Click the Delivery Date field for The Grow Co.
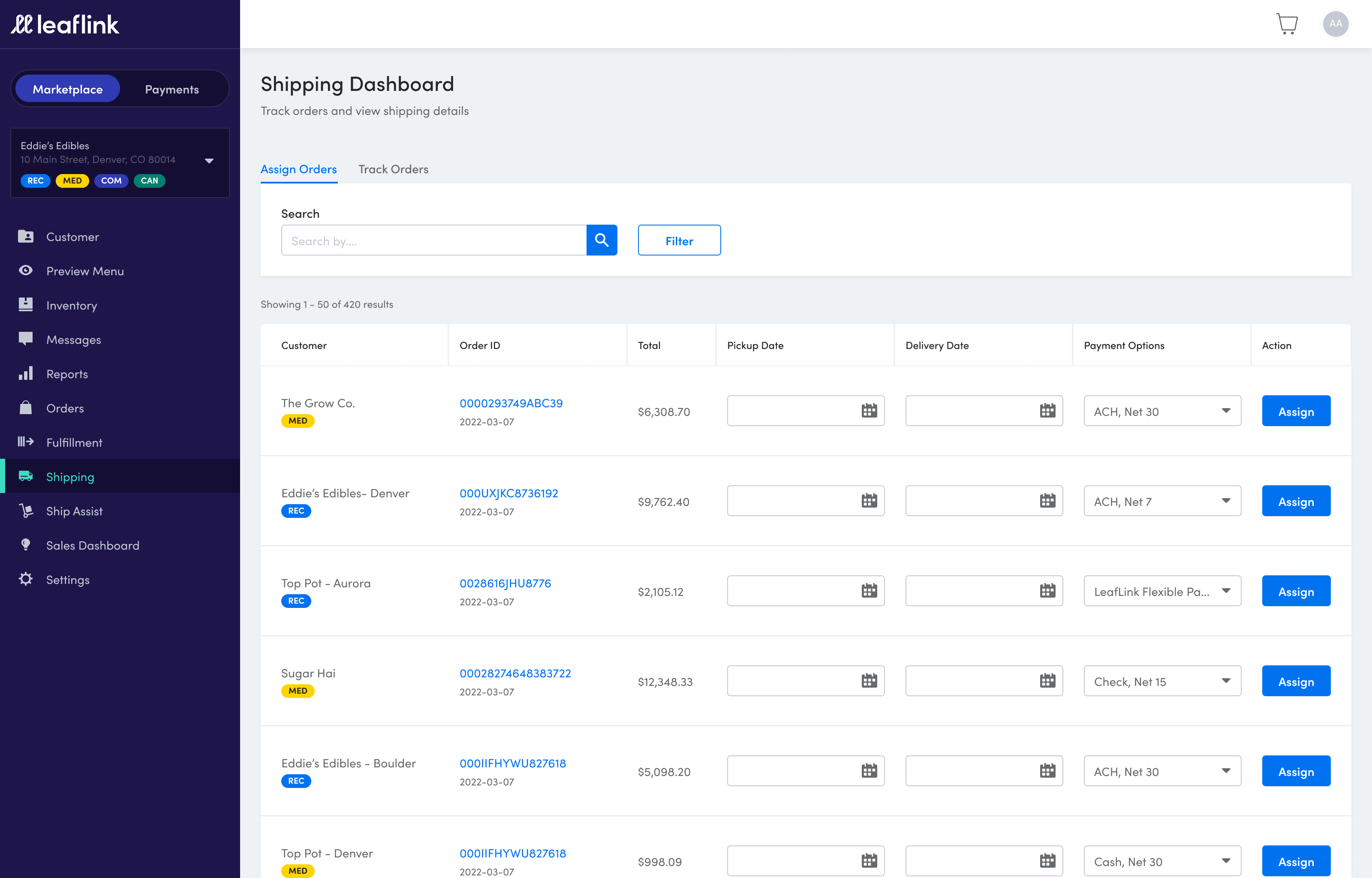 (984, 411)
